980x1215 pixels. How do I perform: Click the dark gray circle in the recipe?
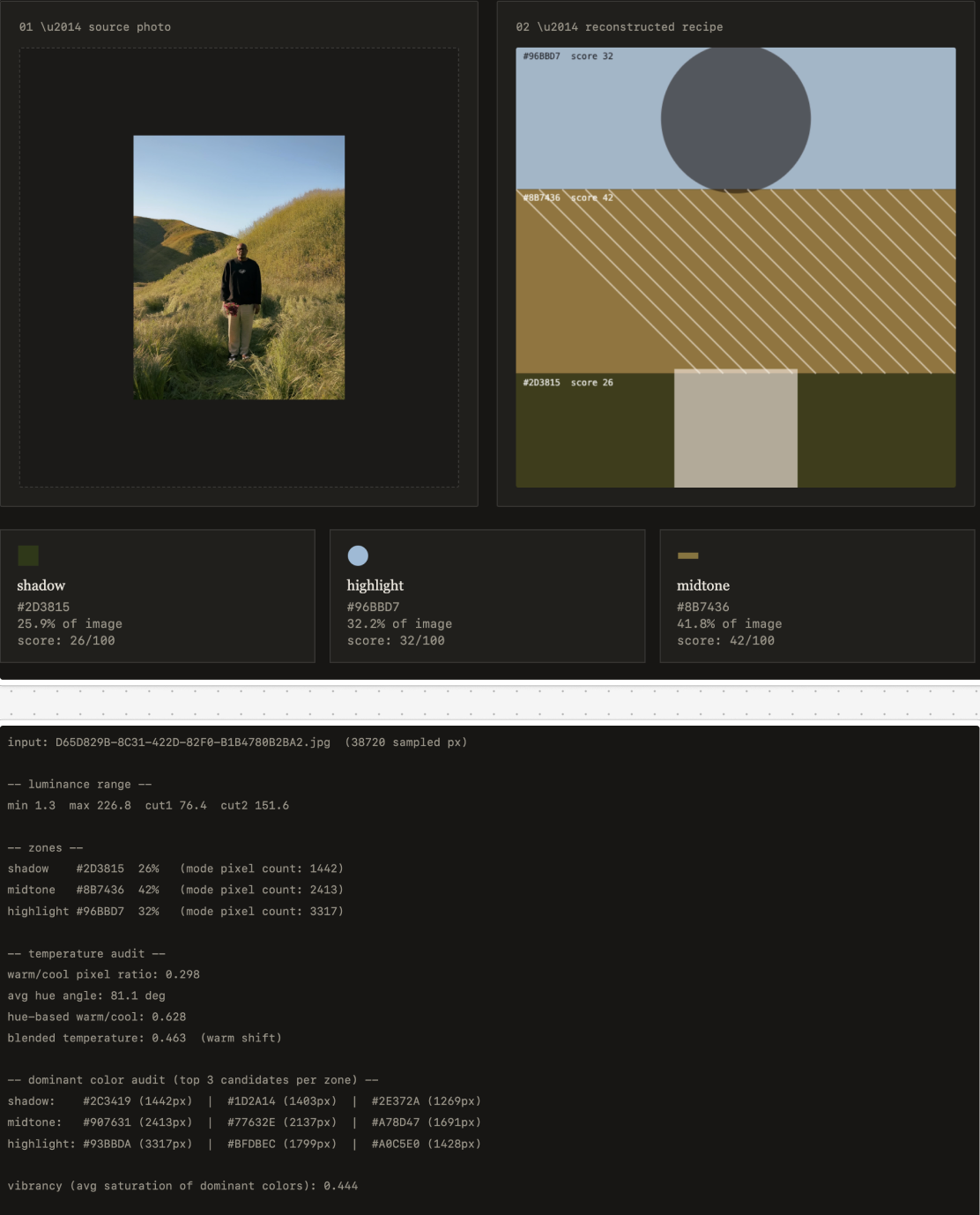click(736, 118)
